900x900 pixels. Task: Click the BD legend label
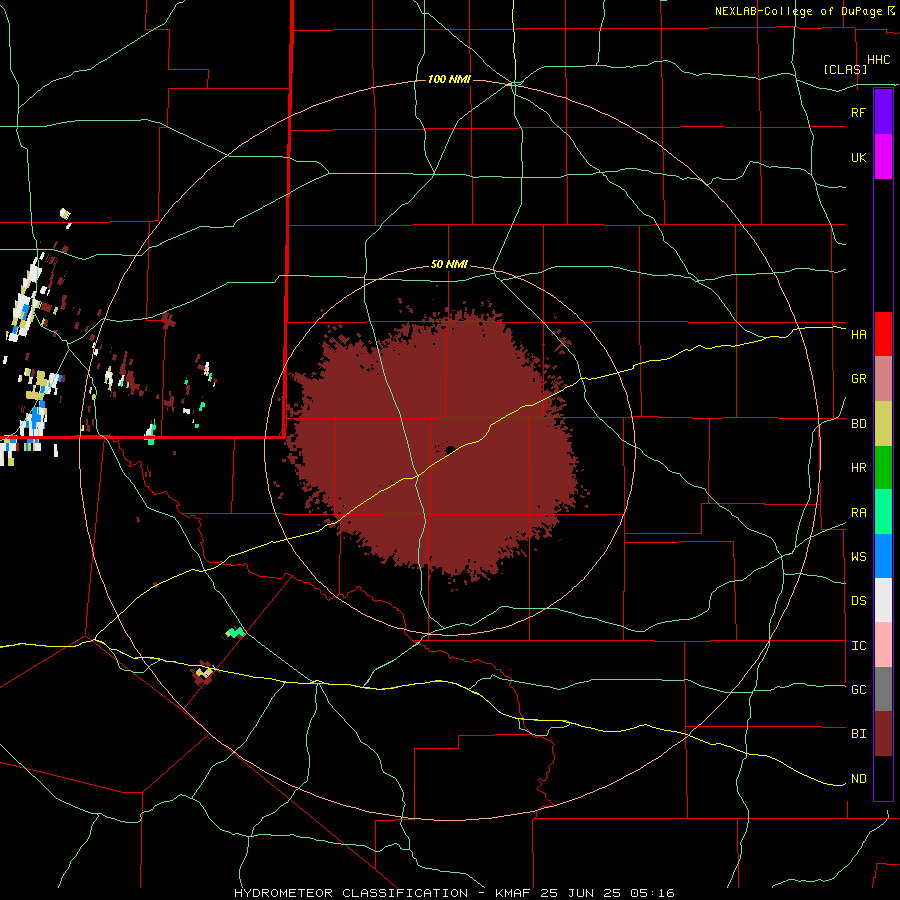[x=858, y=424]
